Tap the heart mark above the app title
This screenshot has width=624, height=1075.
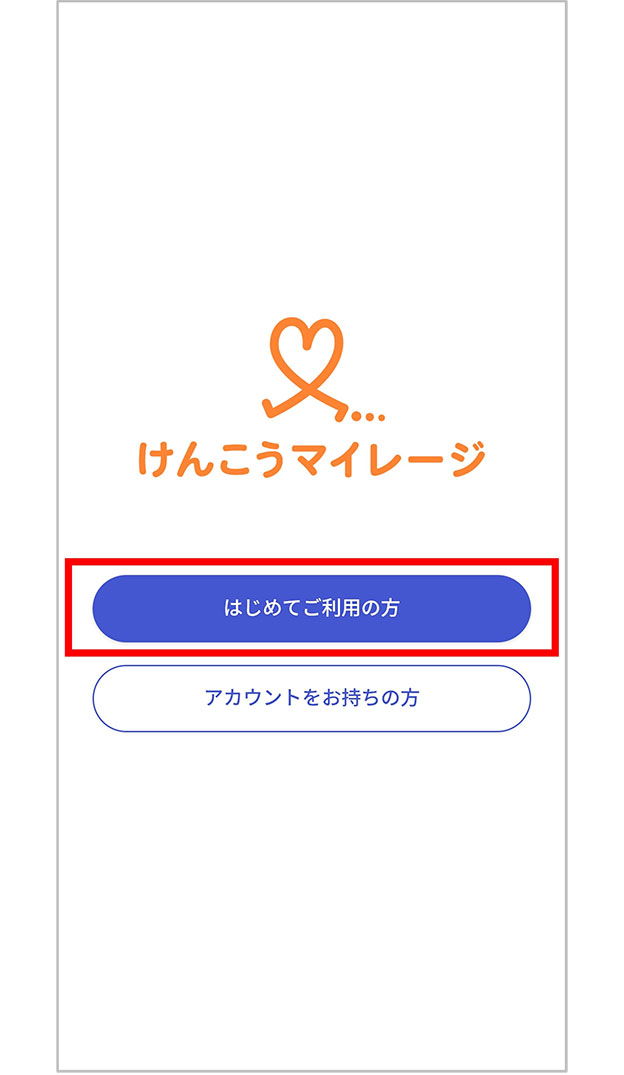pyautogui.click(x=311, y=355)
